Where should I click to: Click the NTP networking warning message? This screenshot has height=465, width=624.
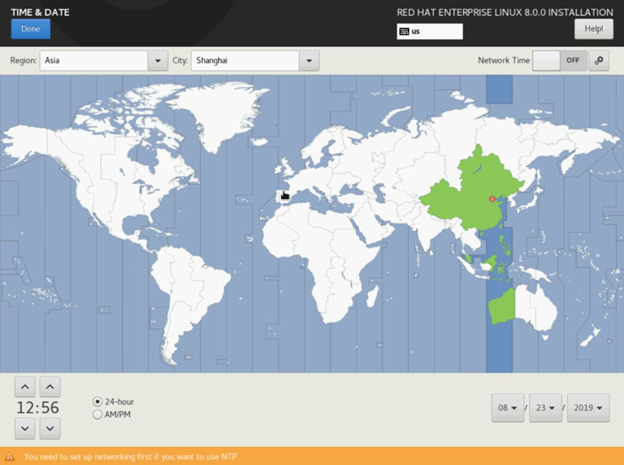(x=131, y=457)
